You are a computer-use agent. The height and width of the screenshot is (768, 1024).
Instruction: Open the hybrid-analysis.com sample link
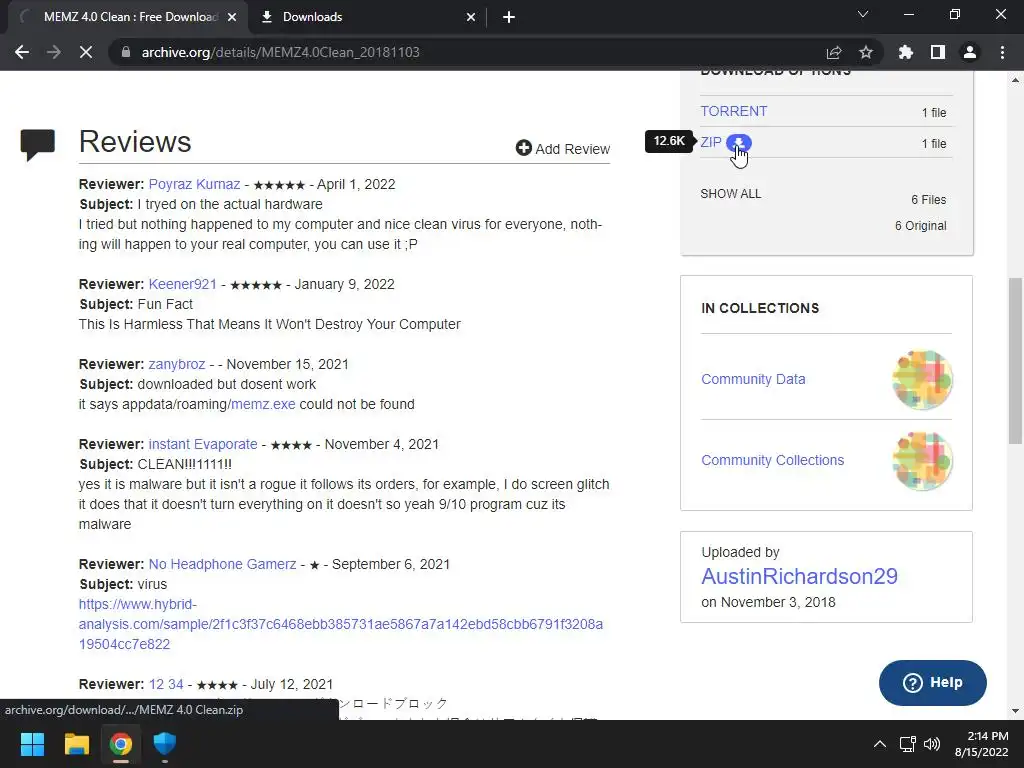point(341,624)
